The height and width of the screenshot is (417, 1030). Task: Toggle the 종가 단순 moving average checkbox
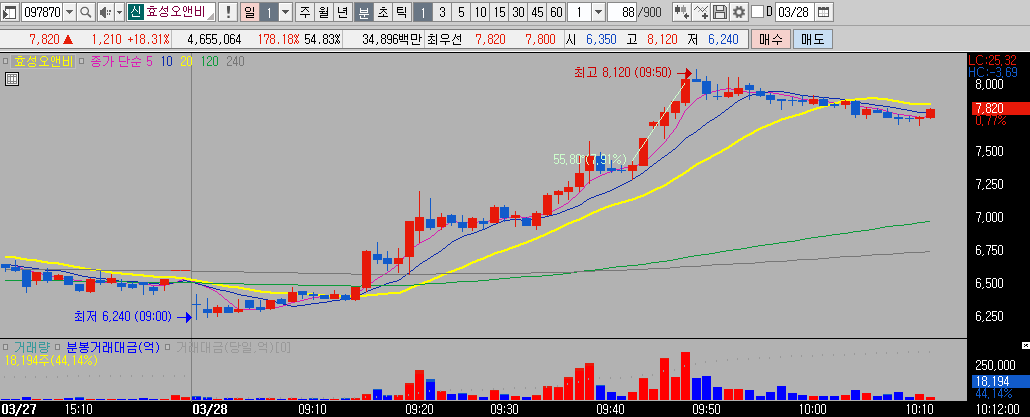(x=82, y=62)
